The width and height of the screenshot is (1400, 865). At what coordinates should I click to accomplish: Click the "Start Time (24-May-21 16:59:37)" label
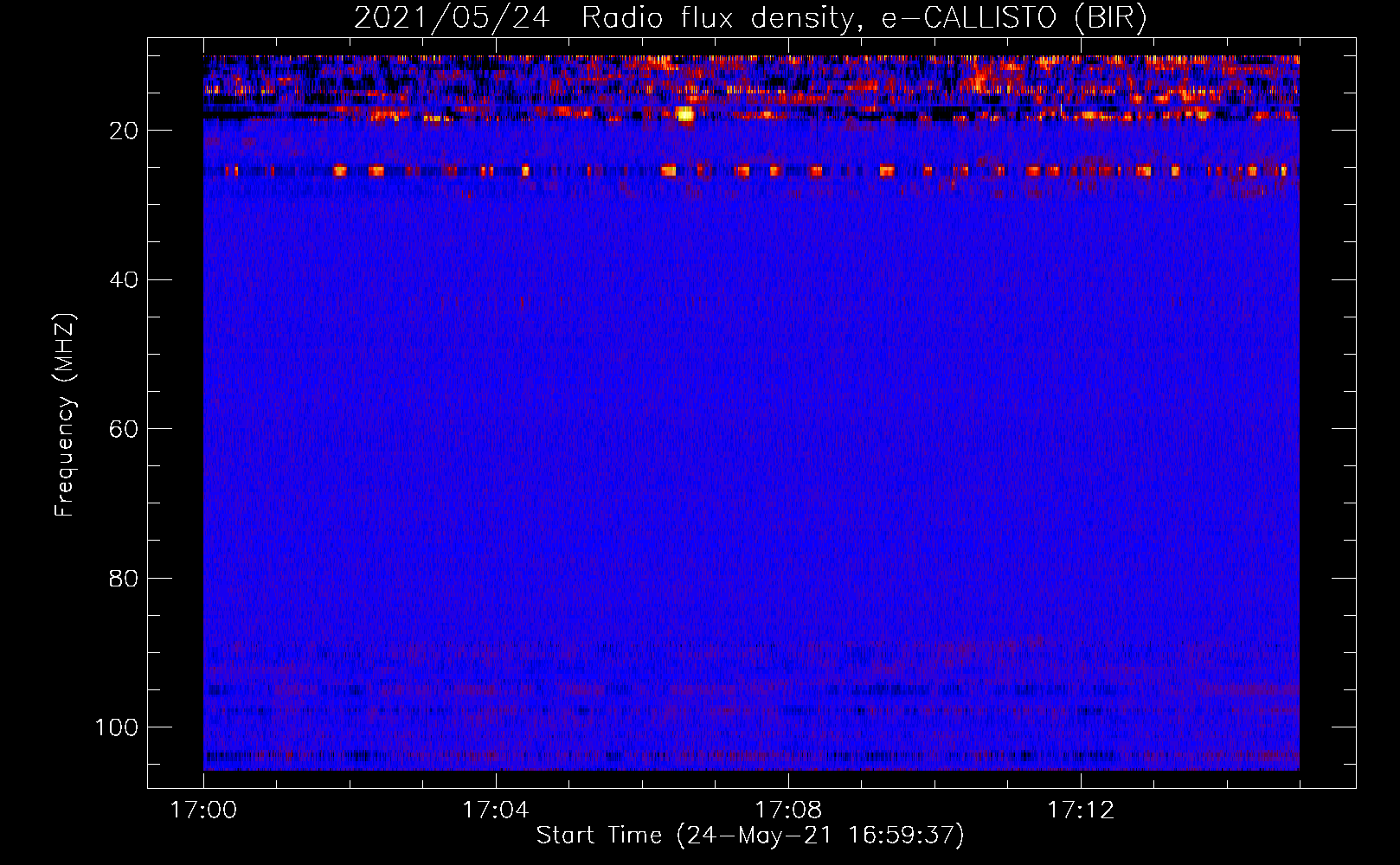pyautogui.click(x=750, y=836)
